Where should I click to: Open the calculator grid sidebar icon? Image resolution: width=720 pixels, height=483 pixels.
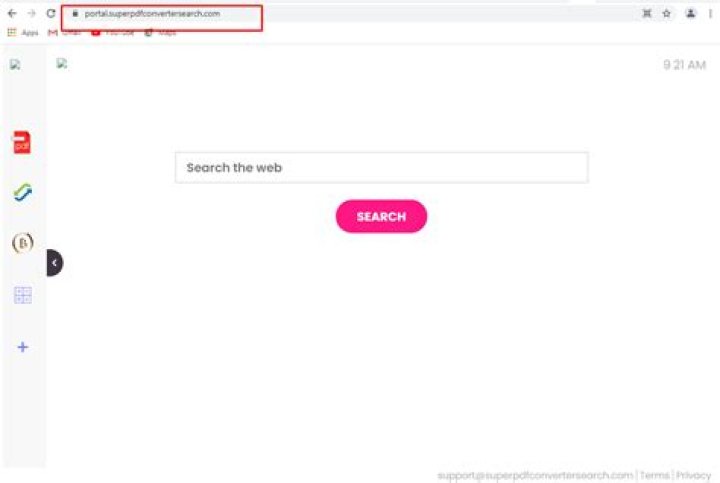[23, 295]
